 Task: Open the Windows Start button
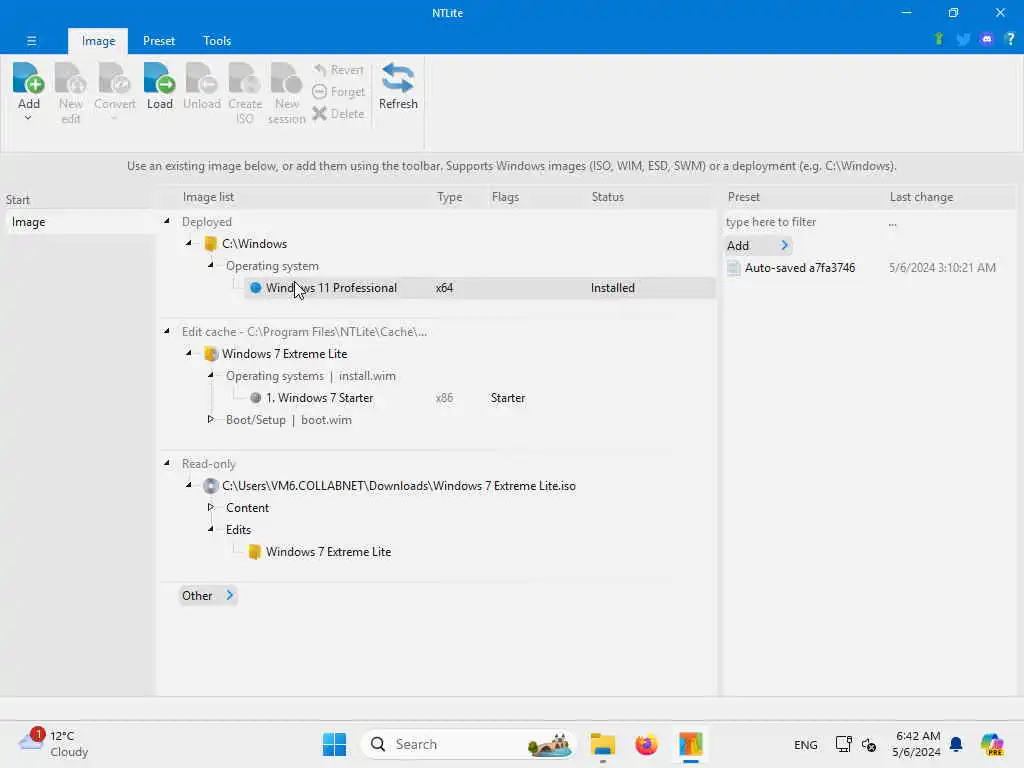coord(334,744)
